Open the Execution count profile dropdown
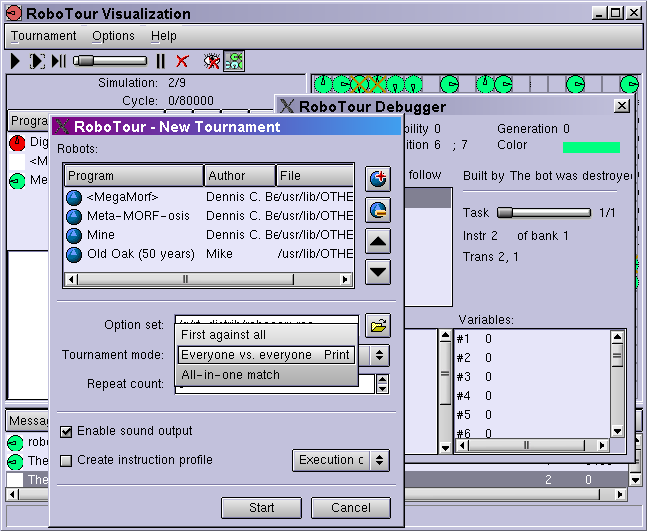 341,460
